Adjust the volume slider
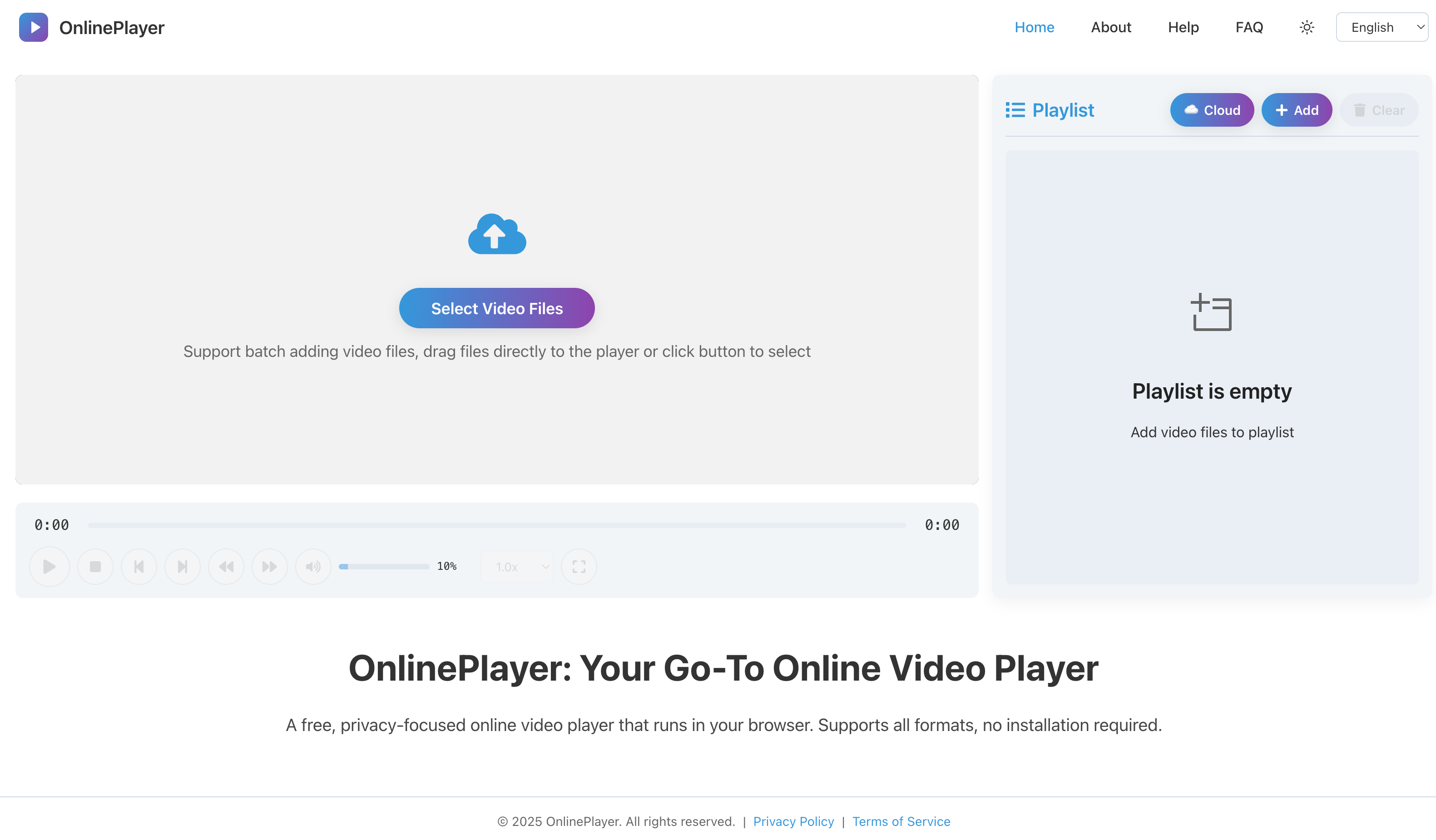Screen dimensions: 1436x840 tap(384, 566)
